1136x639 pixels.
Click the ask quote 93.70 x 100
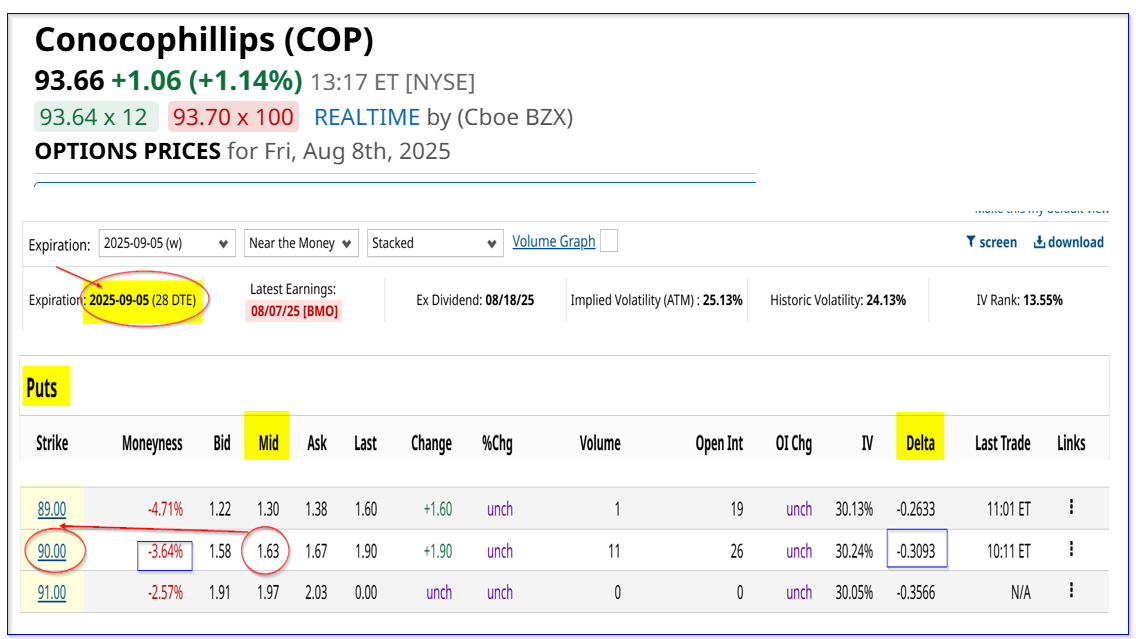pyautogui.click(x=233, y=117)
